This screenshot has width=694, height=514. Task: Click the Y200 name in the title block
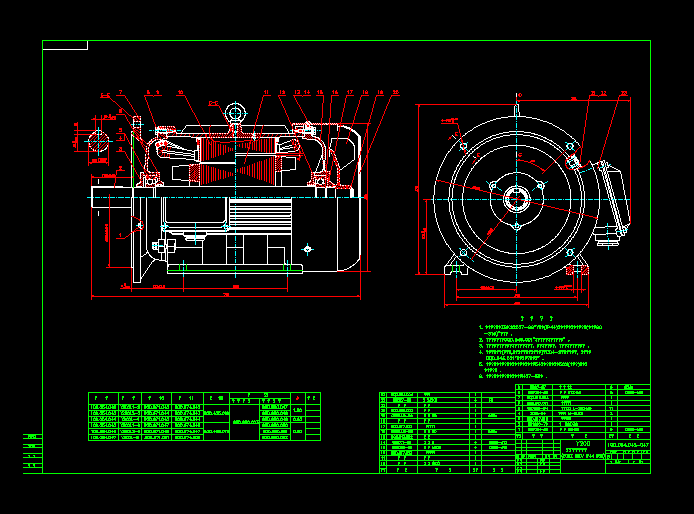582,444
